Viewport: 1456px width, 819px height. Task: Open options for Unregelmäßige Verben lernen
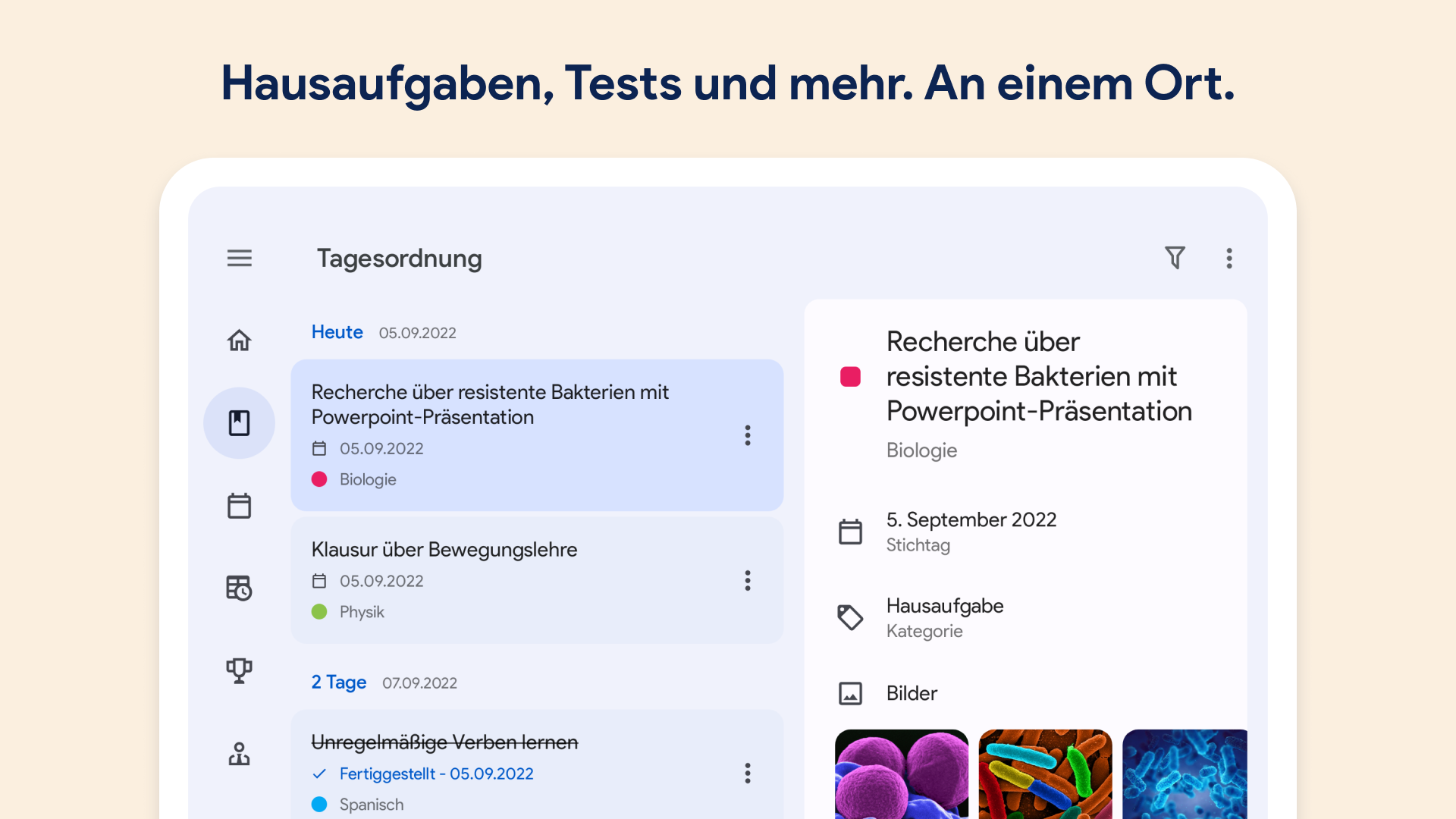748,773
